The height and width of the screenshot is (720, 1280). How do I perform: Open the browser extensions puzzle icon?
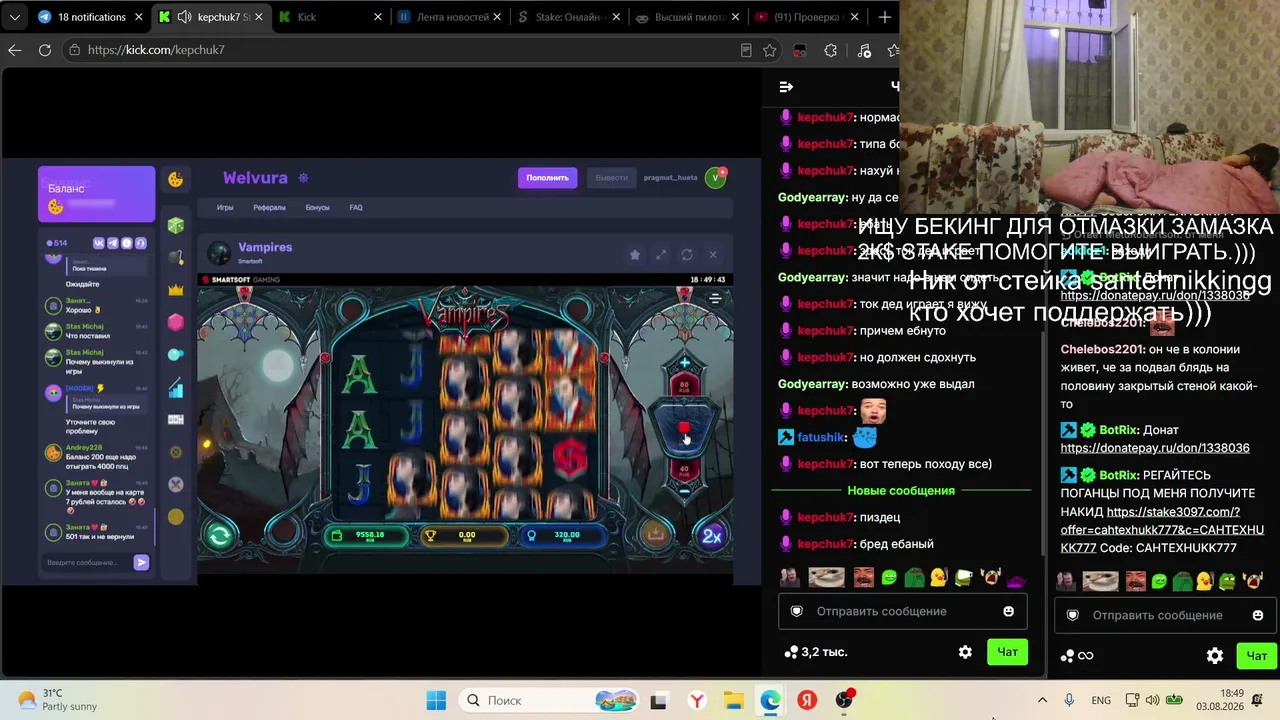pyautogui.click(x=830, y=50)
